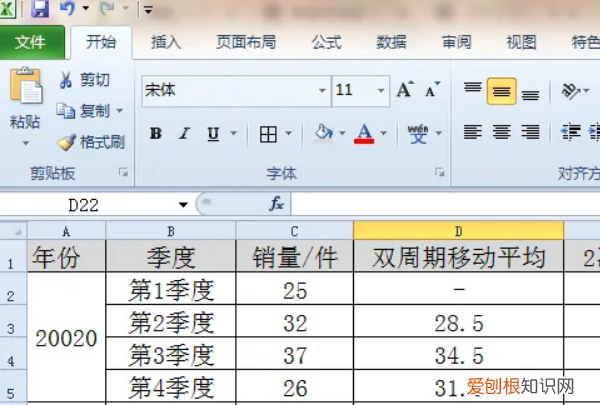The width and height of the screenshot is (600, 405).
Task: Click the 复制 button
Action: [83, 111]
